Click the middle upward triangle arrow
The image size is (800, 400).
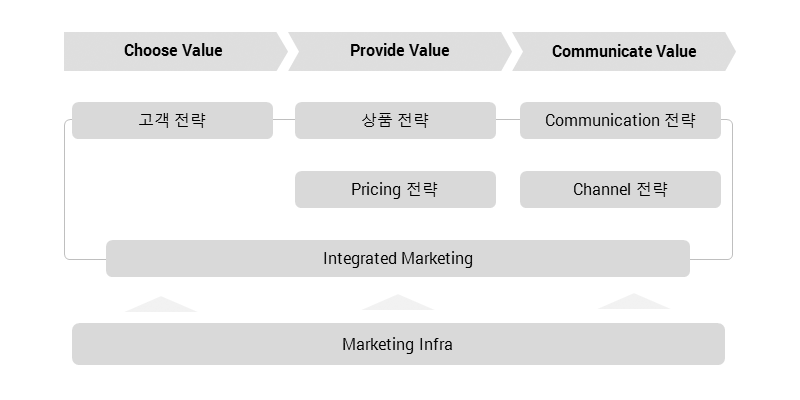point(398,303)
